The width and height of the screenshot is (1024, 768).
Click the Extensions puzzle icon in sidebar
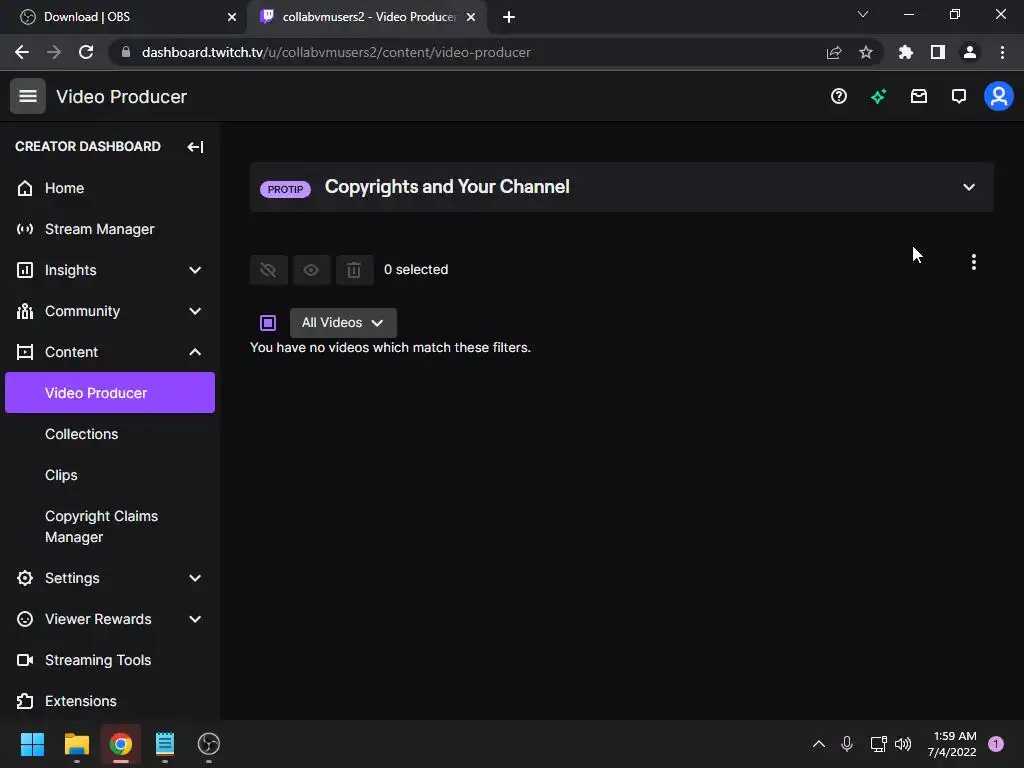click(25, 701)
